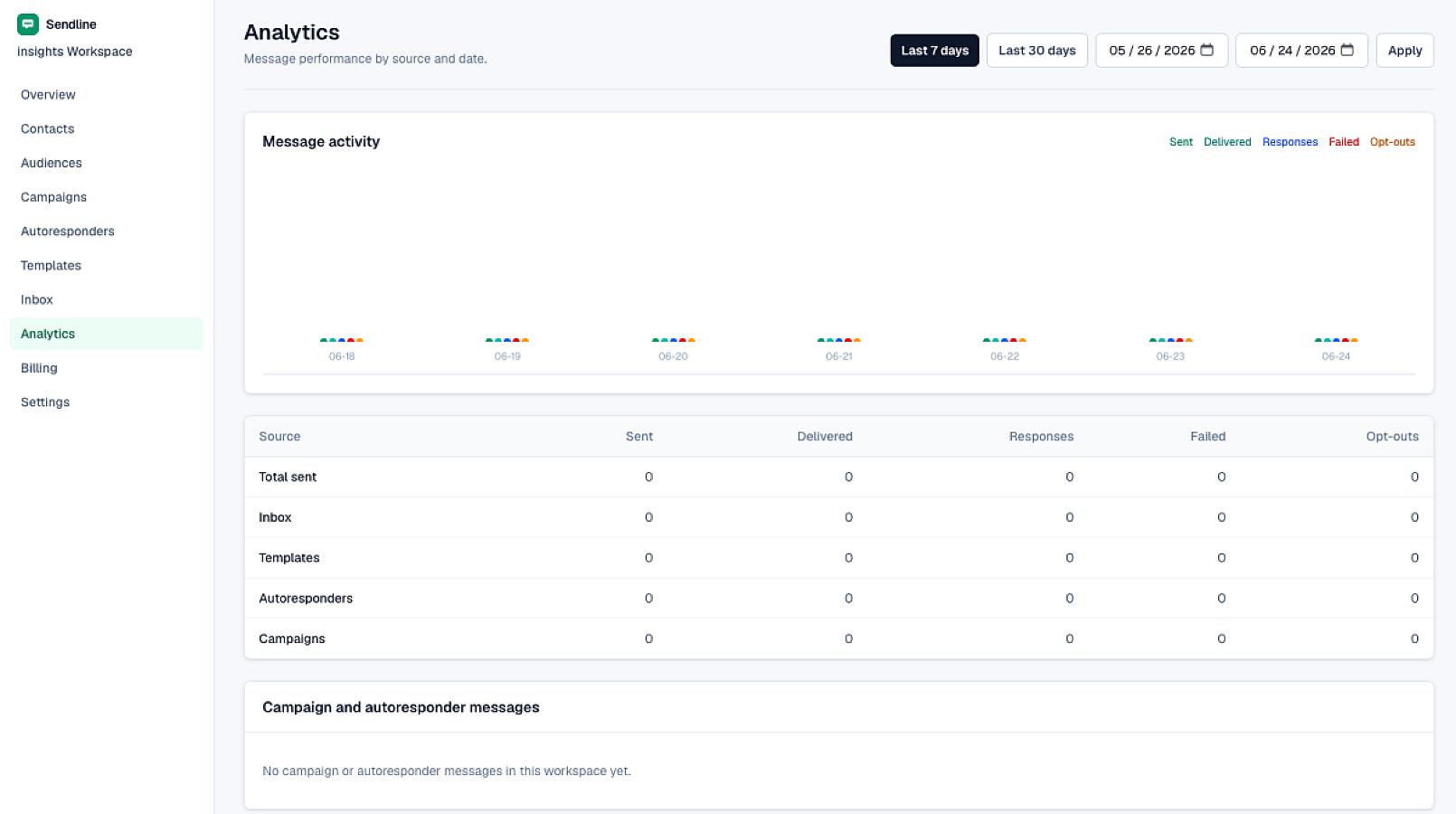
Task: Click Delivered column header in table
Action: click(x=825, y=436)
